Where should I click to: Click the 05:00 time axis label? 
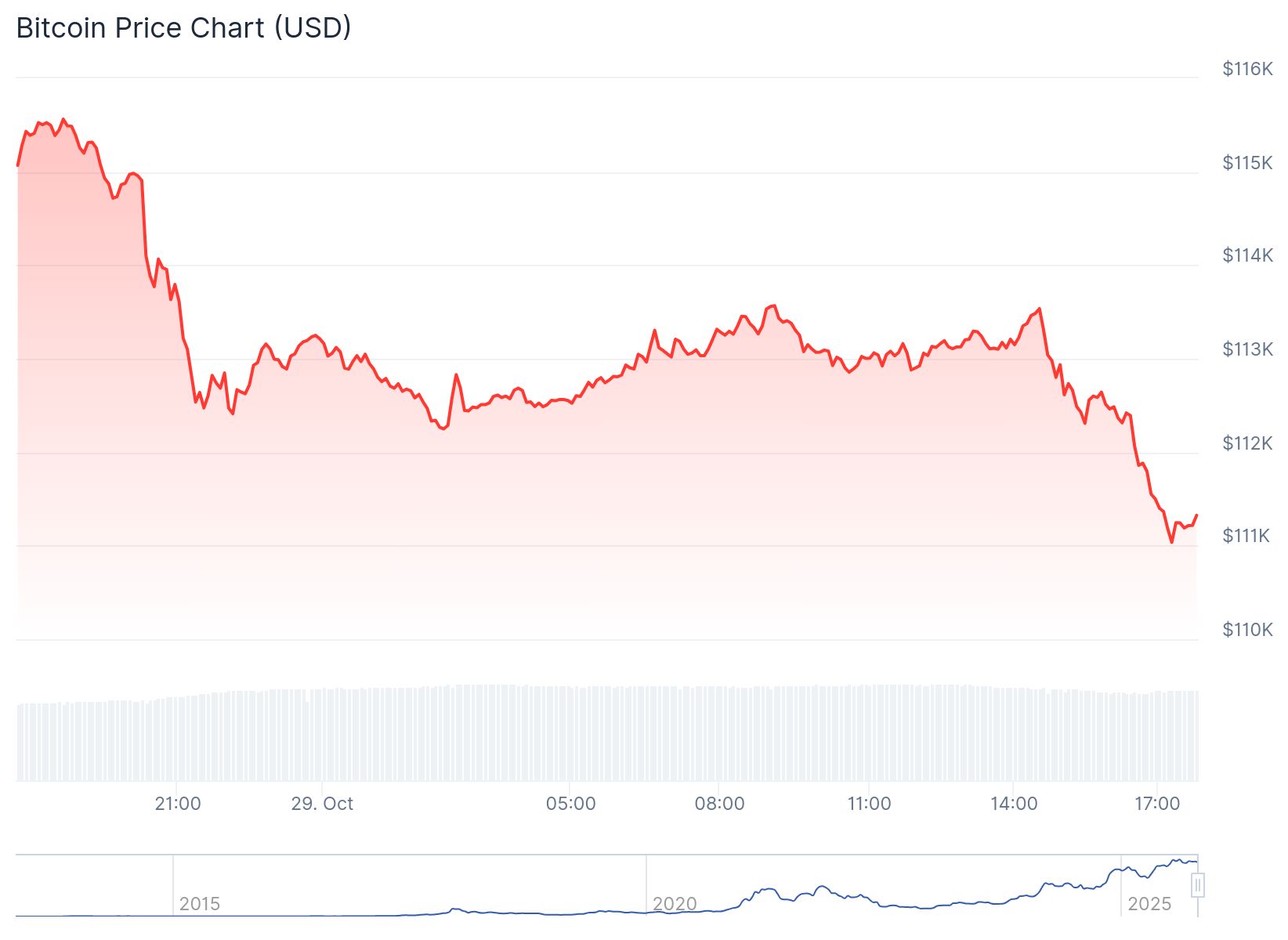click(x=570, y=804)
